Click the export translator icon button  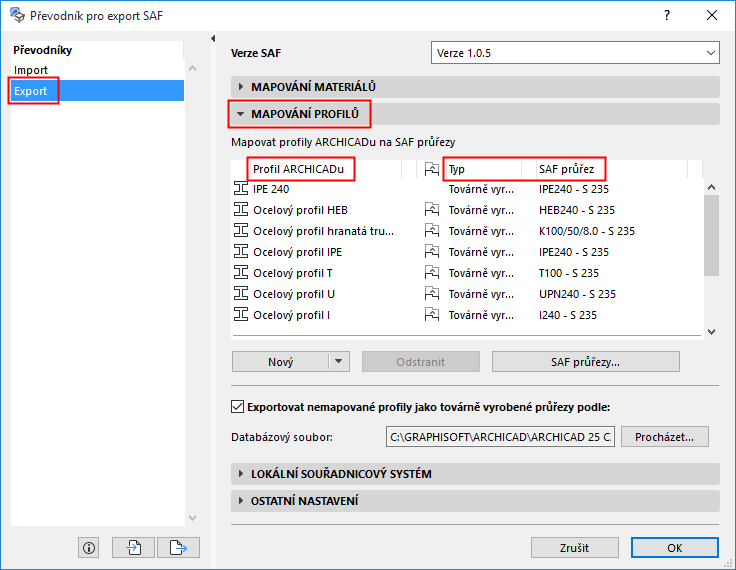tap(178, 547)
